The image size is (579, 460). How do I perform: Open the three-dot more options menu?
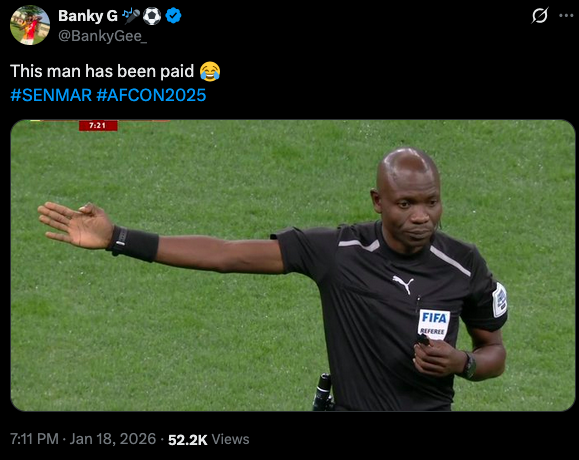(x=566, y=16)
